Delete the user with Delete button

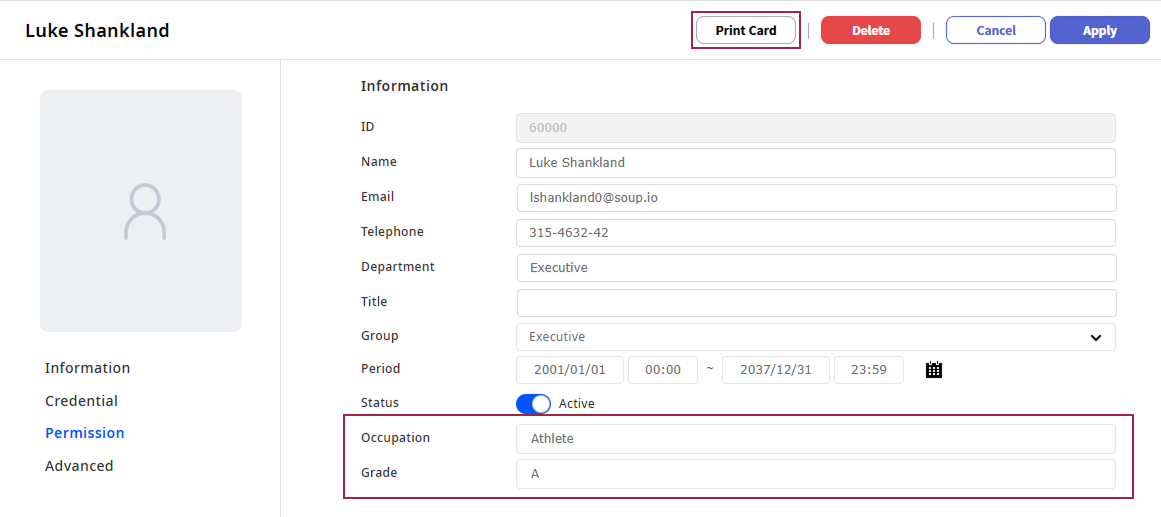[x=870, y=30]
